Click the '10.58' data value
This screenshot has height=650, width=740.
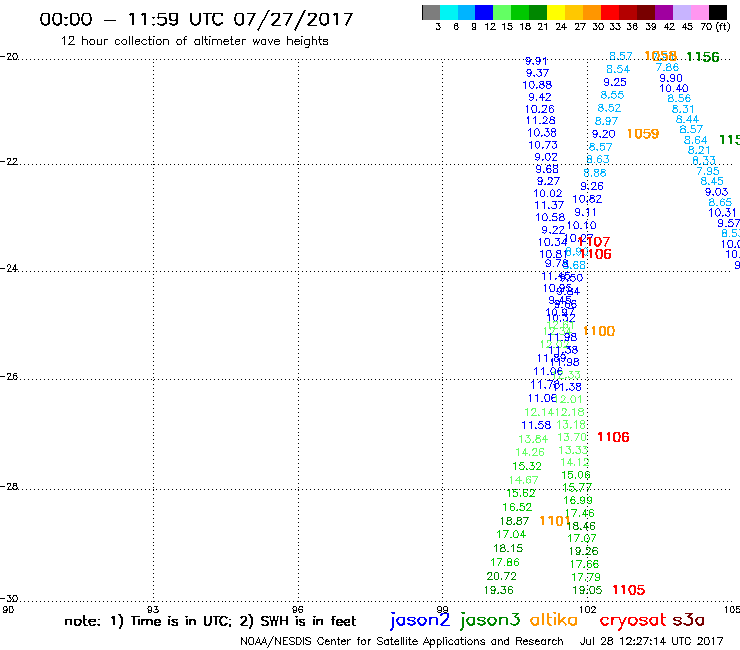[x=550, y=217]
